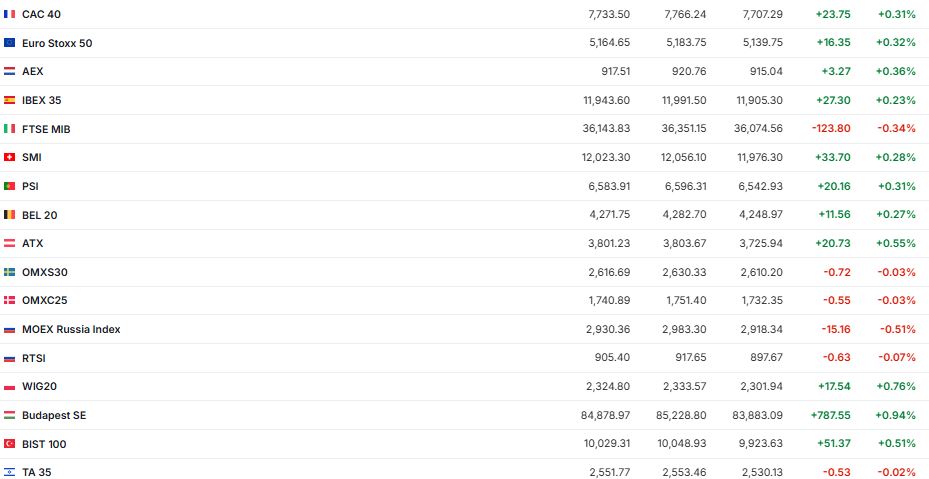The width and height of the screenshot is (929, 479).
Task: Click the Turkey flag icon beside BIST 100
Action: [9, 444]
